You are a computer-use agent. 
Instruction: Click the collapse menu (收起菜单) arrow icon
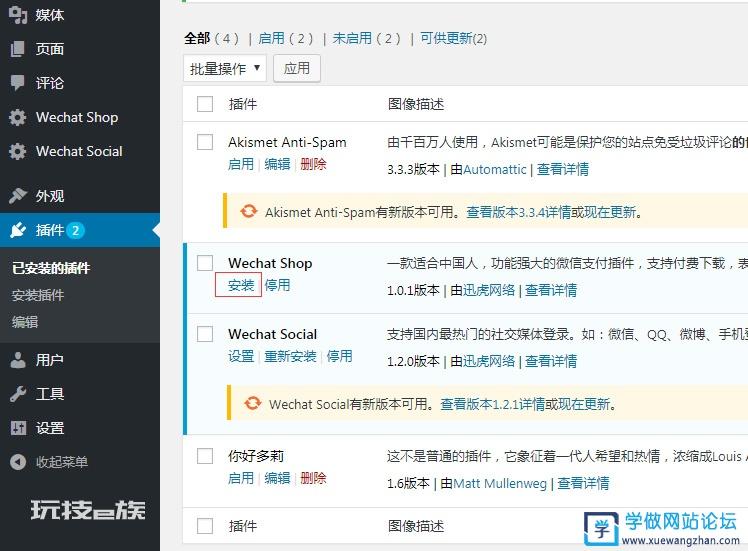18,462
